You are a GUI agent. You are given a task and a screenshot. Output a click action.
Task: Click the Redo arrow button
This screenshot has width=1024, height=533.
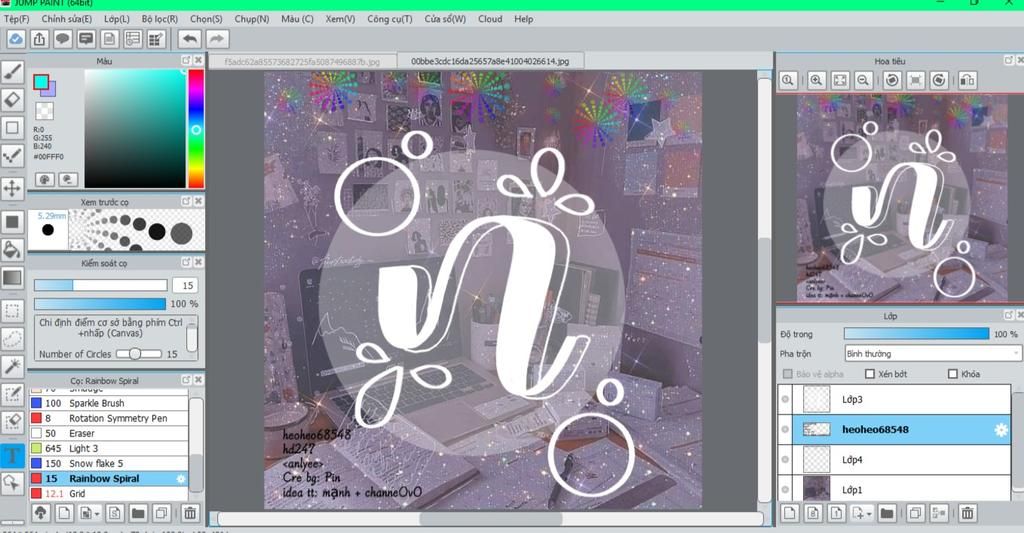[217, 39]
